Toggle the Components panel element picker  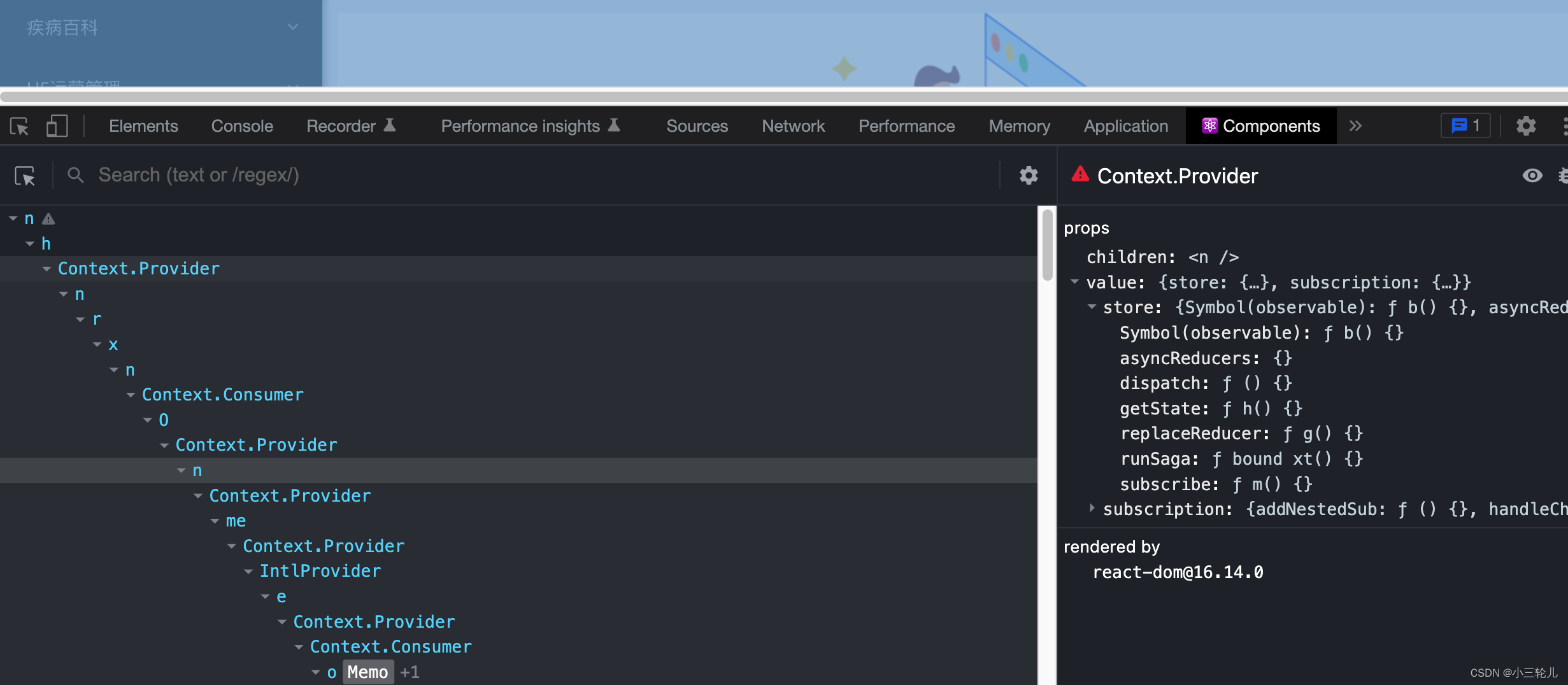click(24, 175)
